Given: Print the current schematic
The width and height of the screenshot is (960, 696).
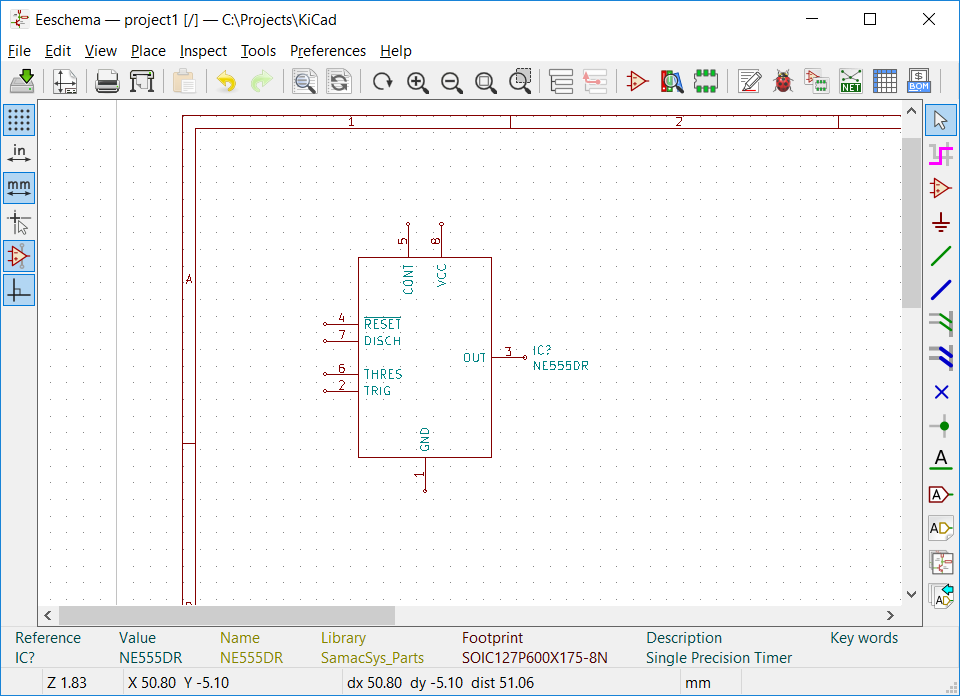Looking at the screenshot, I should (x=107, y=81).
